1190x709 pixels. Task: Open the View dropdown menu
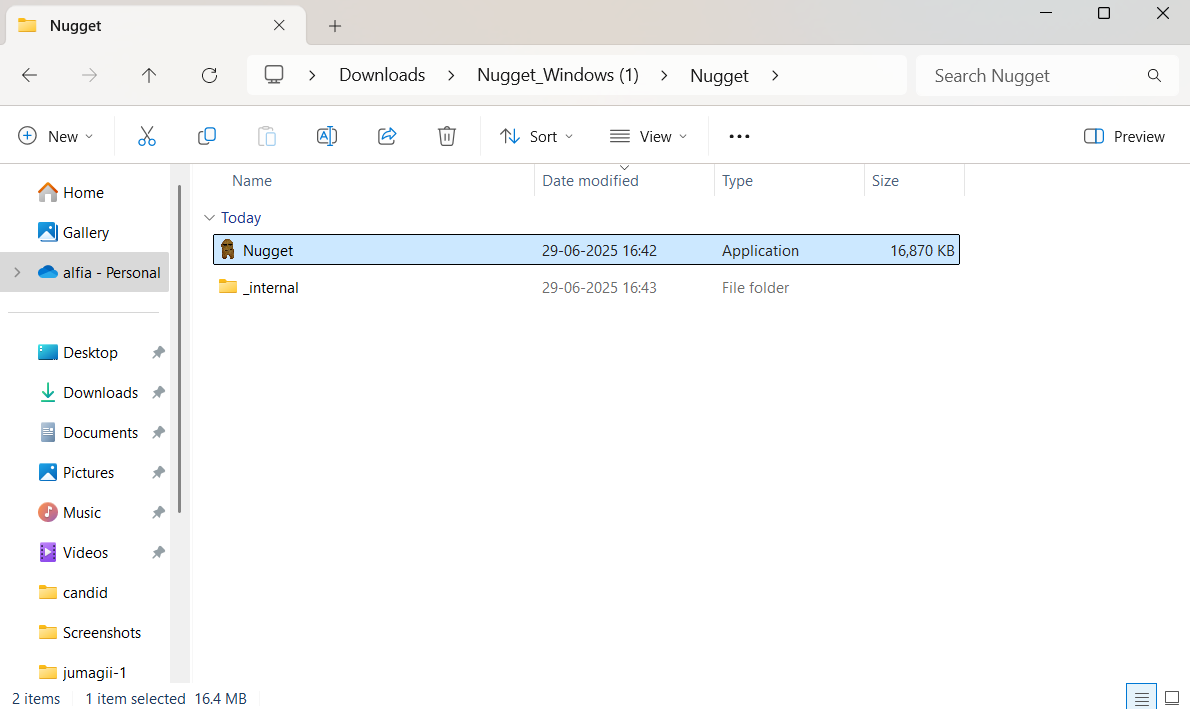tap(649, 137)
